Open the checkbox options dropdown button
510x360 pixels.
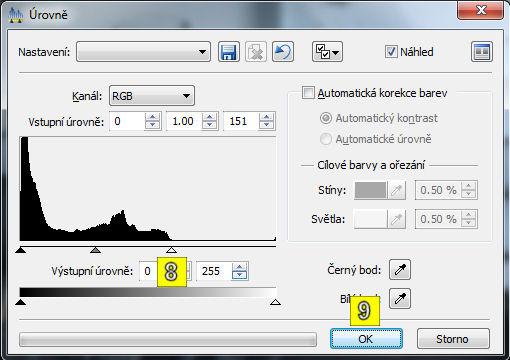[327, 52]
